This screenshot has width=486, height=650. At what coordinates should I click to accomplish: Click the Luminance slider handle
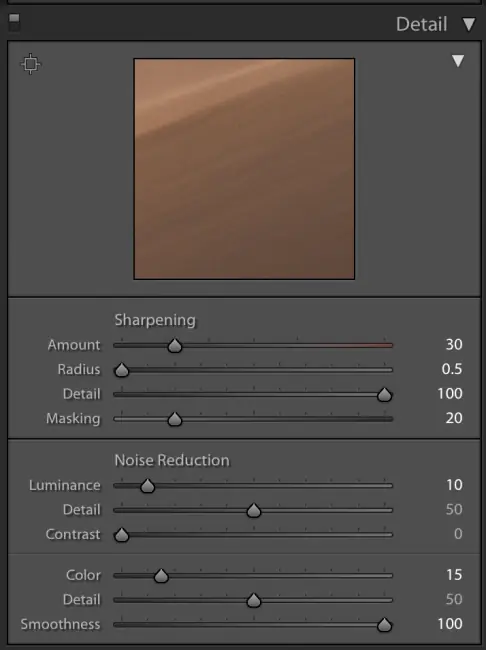coord(148,485)
